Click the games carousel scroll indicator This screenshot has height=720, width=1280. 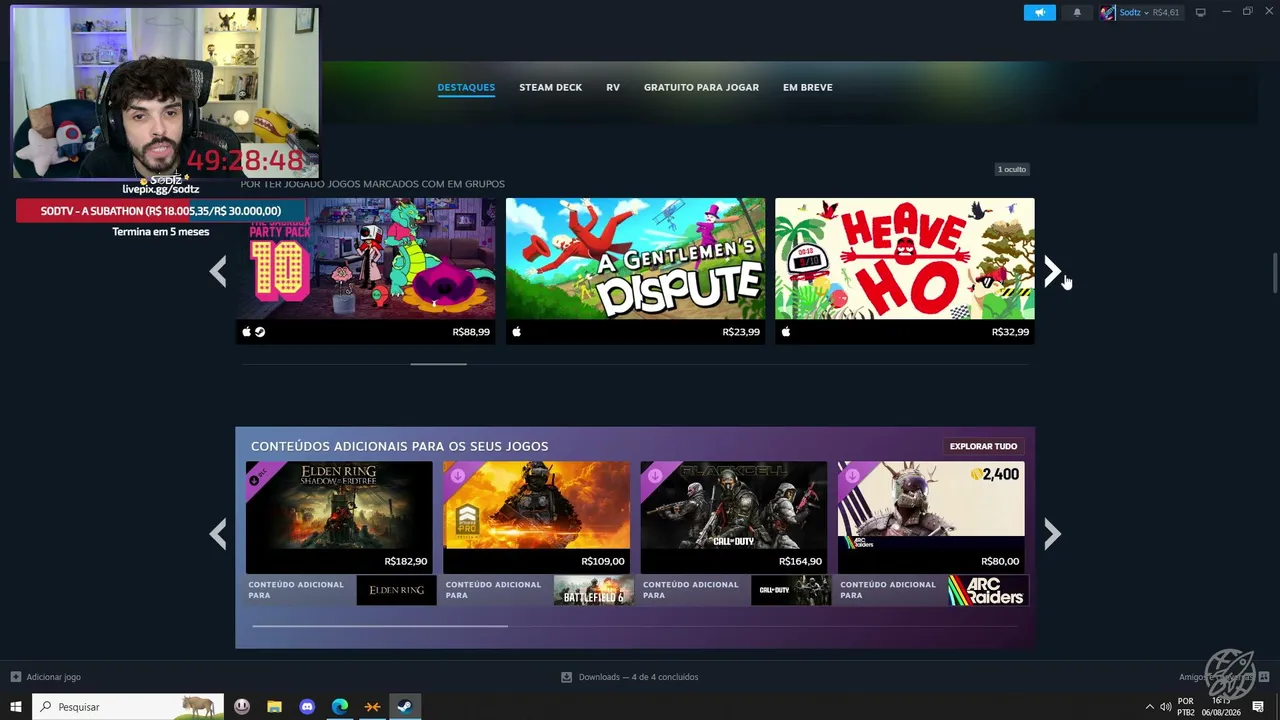pyautogui.click(x=438, y=364)
